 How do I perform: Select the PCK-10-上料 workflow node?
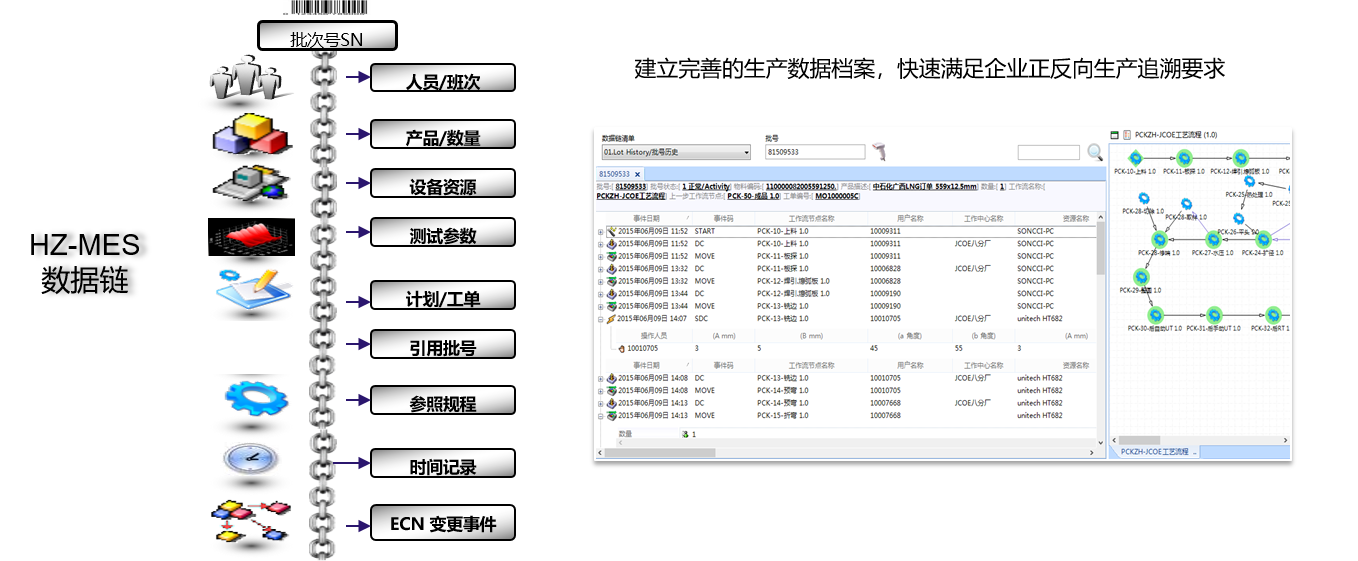pos(1135,158)
